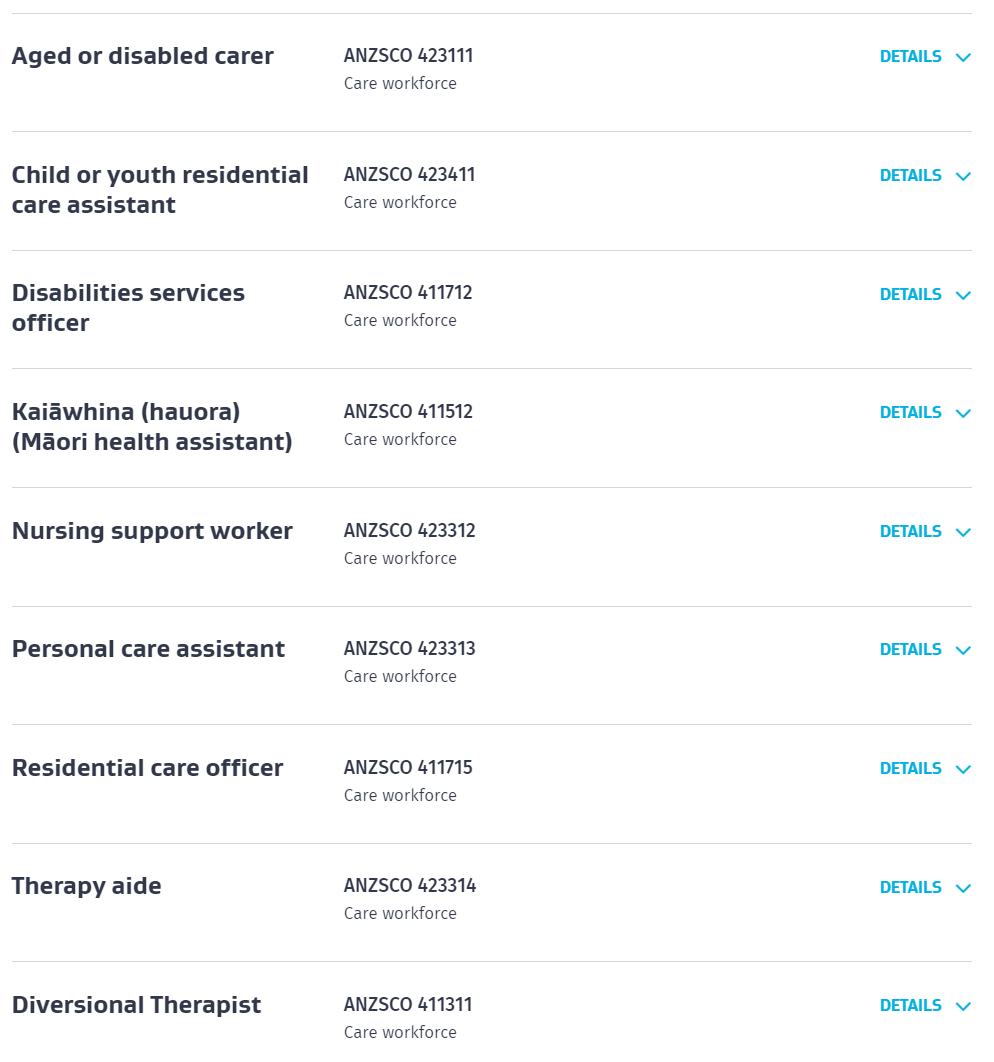Click the Therapy aide chevron arrow
The image size is (994, 1062).
tap(963, 889)
